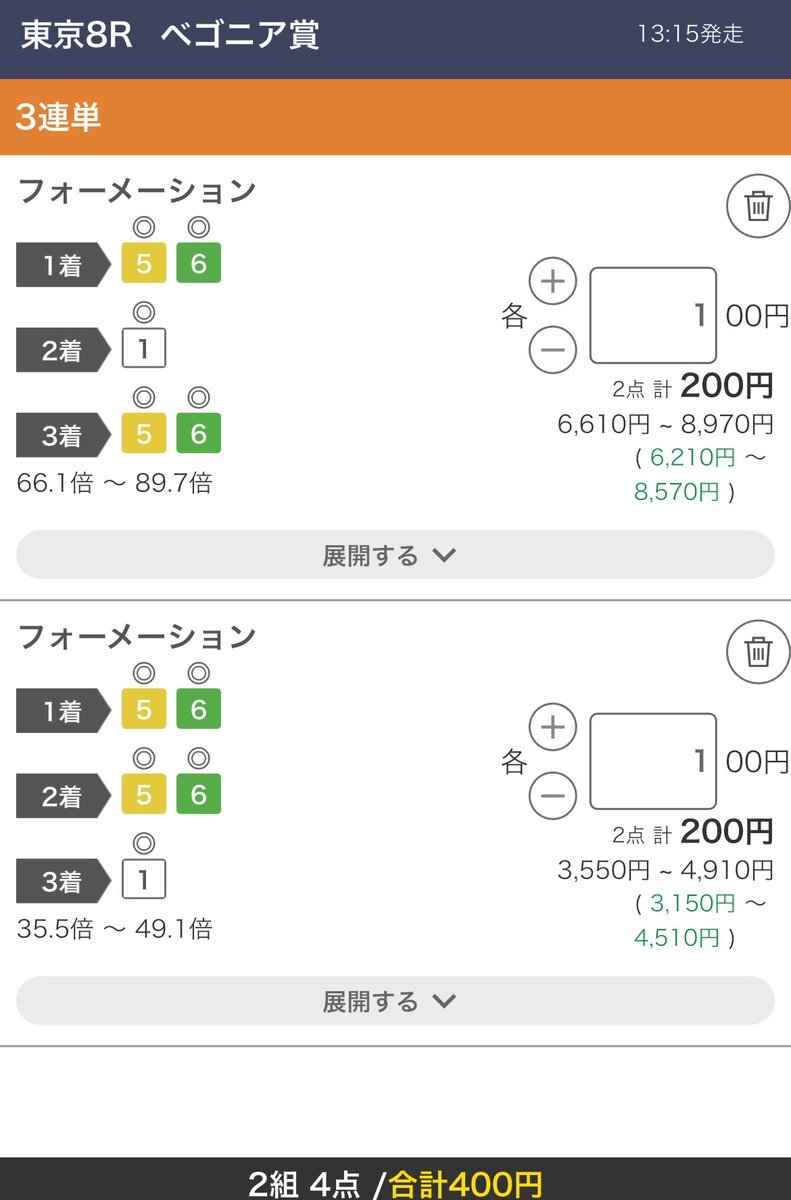The image size is (791, 1200).
Task: Tap horse 6 in second bet's 2着 row
Action: click(198, 795)
